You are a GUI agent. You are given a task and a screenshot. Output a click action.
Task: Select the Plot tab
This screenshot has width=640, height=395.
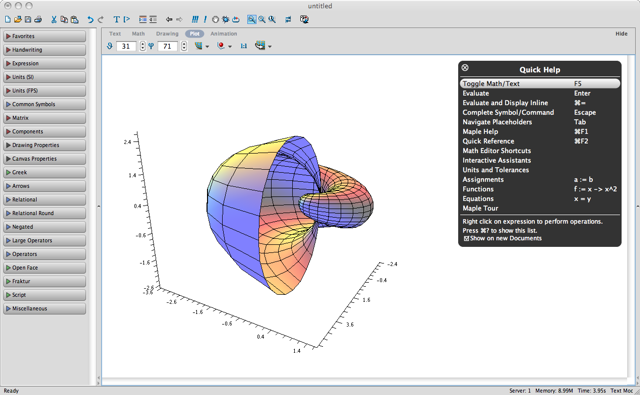[x=194, y=33]
